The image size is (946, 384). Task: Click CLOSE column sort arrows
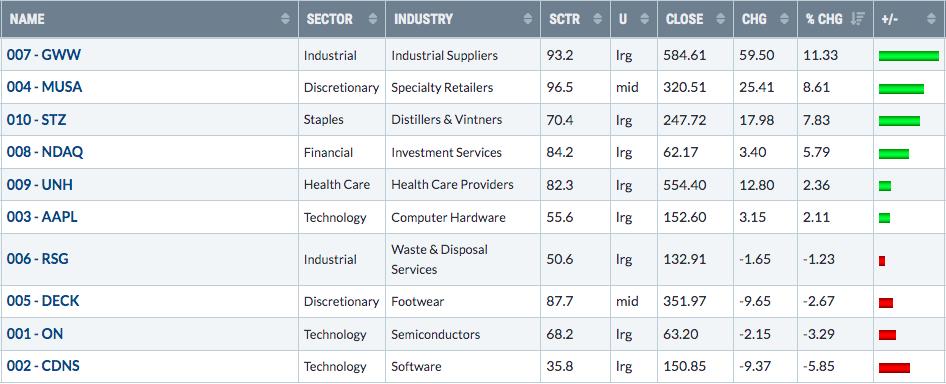click(x=720, y=19)
